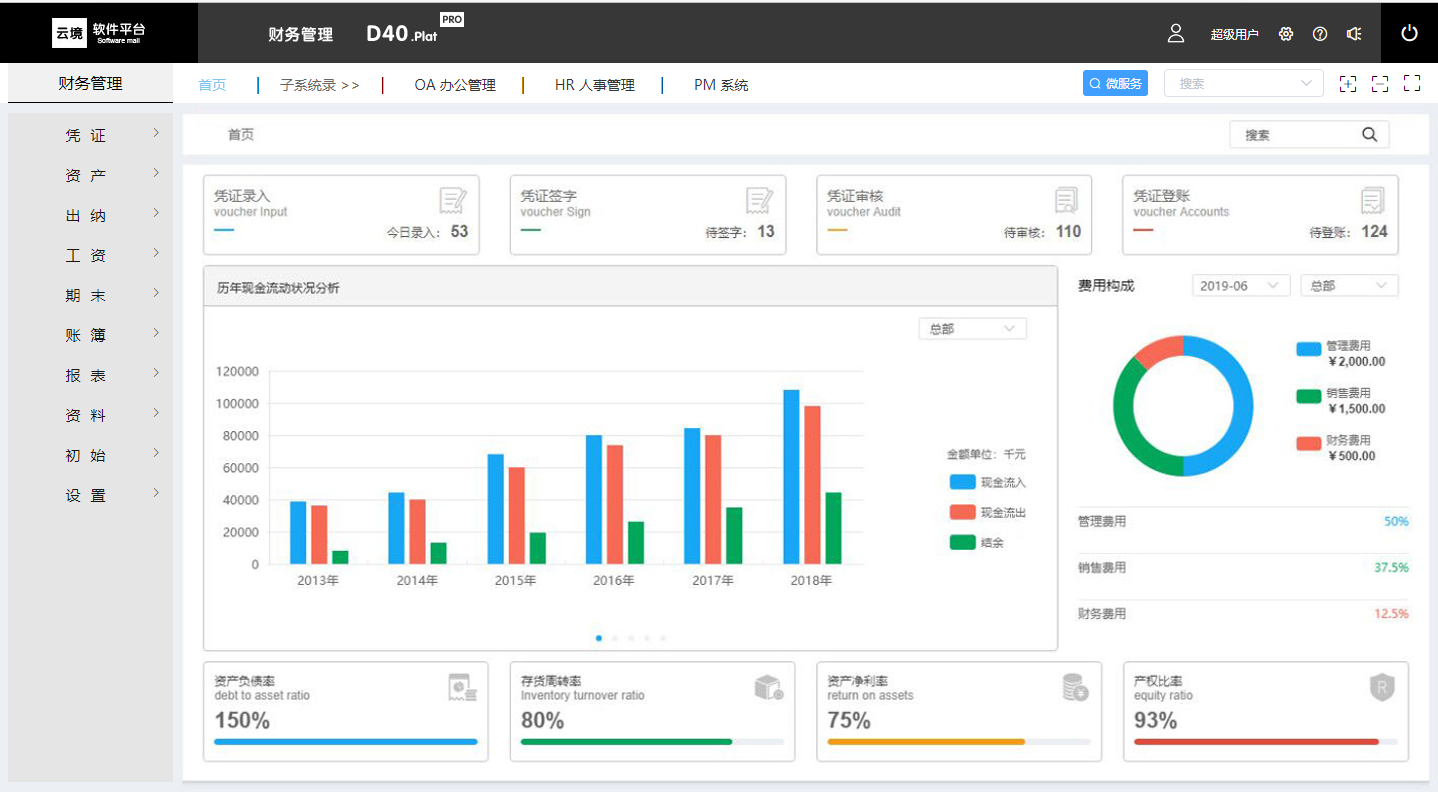The image size is (1438, 792).
Task: Click 子系统录 >> link
Action: tap(319, 85)
